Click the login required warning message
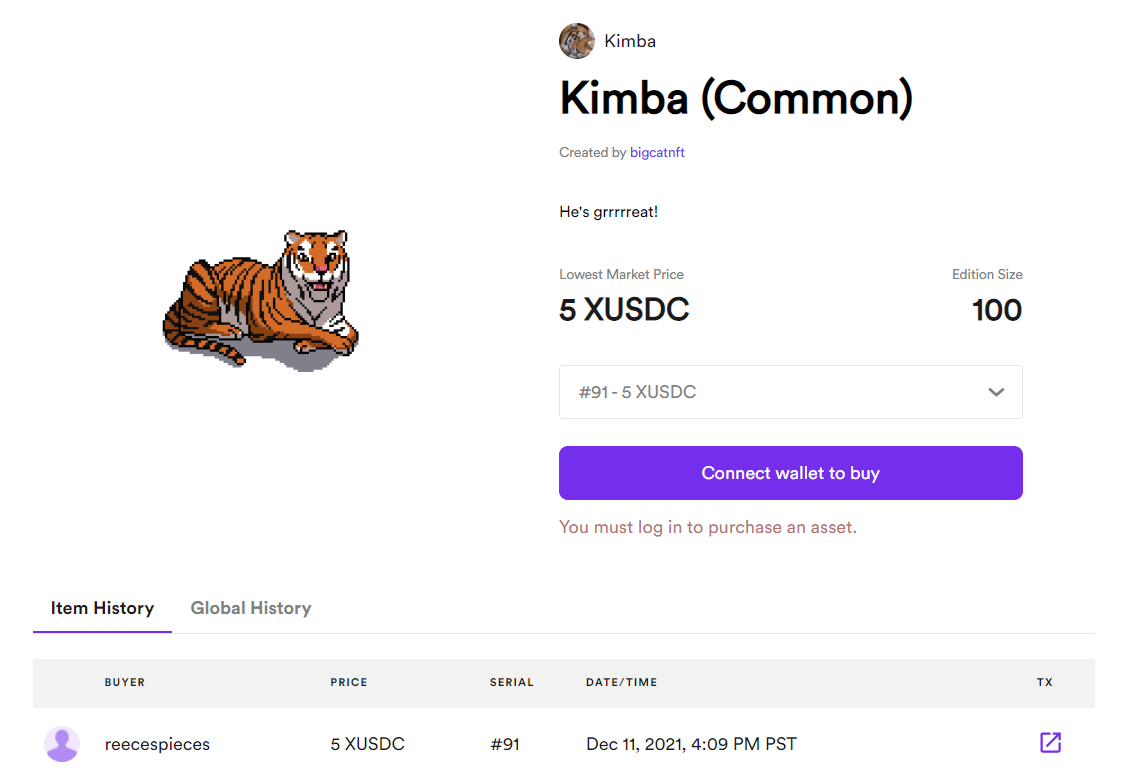Image resolution: width=1122 pixels, height=772 pixels. (x=708, y=527)
